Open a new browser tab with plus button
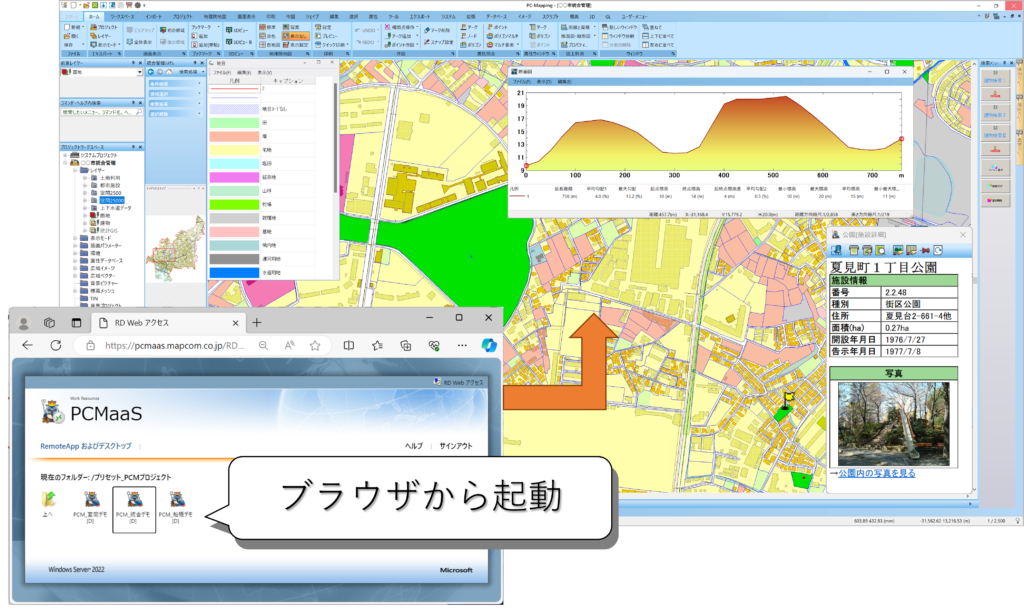1024x610 pixels. point(257,323)
